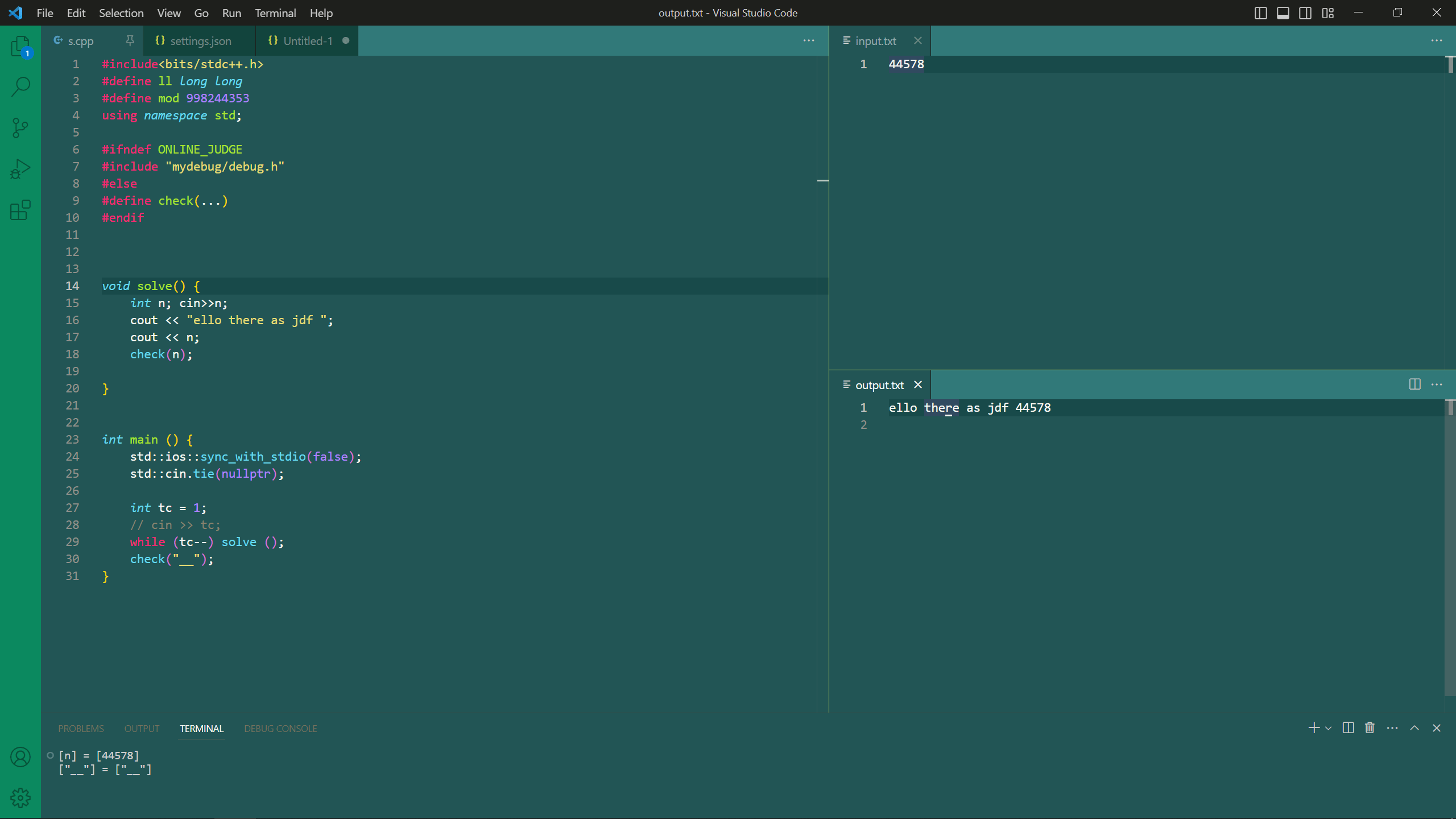Screen dimensions: 1456x819
Task: Open the launch profile dropdown arrow in terminal
Action: click(1329, 728)
